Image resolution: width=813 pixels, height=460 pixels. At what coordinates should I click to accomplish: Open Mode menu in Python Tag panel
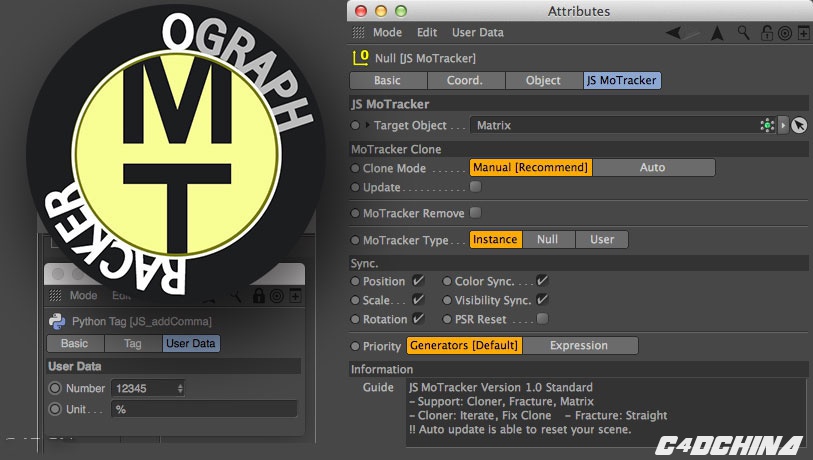[83, 296]
